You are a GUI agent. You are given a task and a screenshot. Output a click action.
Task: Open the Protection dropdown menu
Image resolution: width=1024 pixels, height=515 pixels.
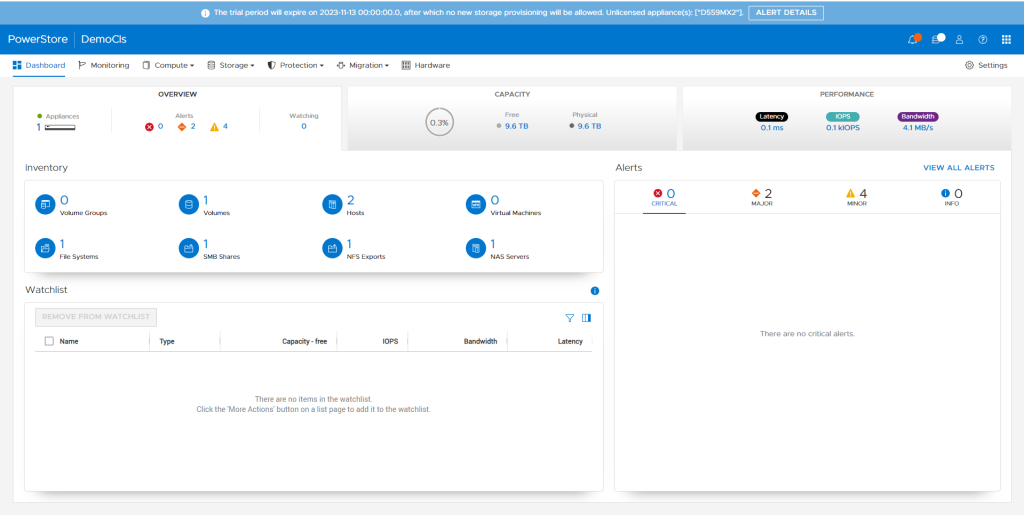coord(295,65)
